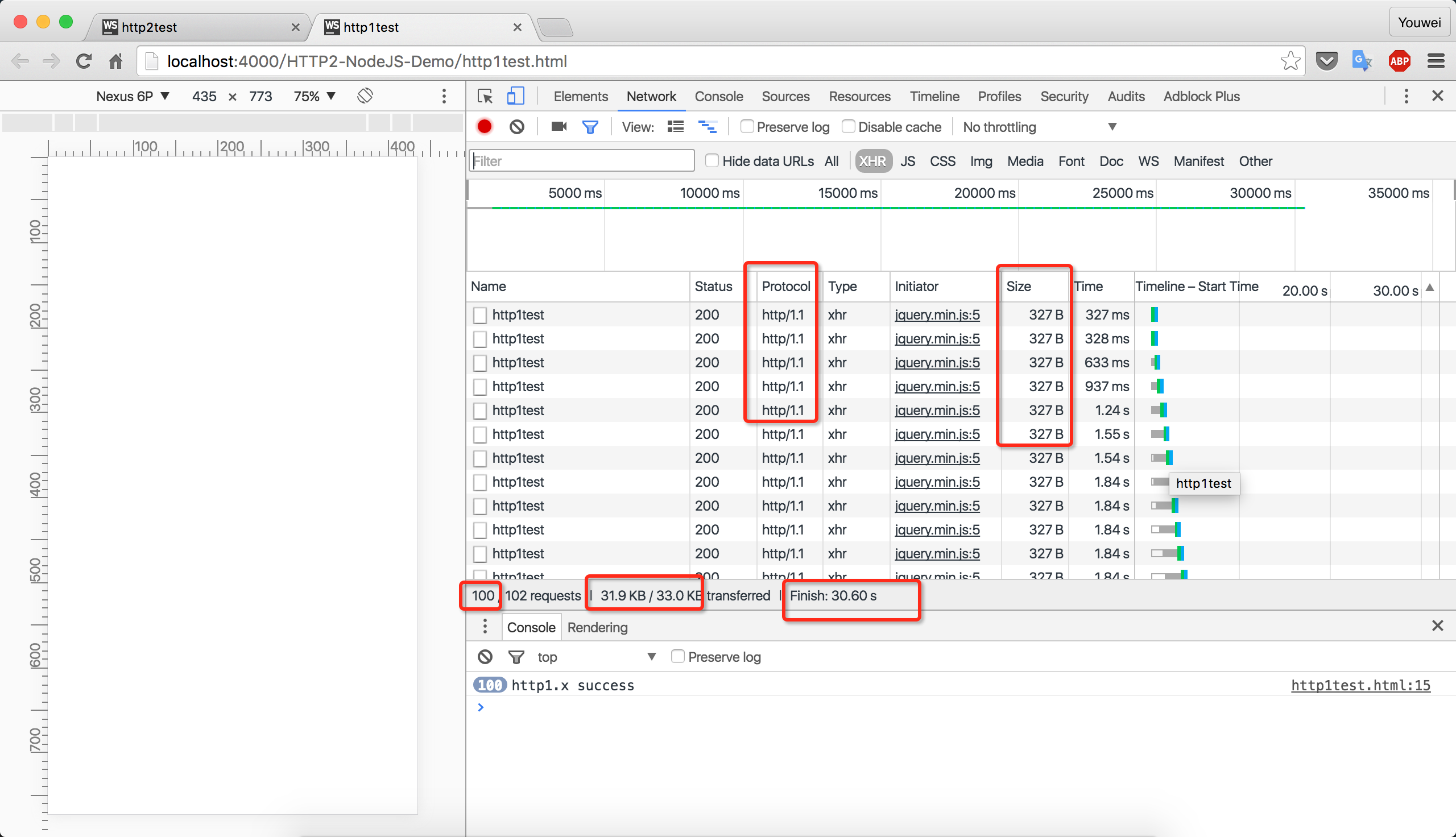Toggle the device toolbar icon
1456x837 pixels.
pyautogui.click(x=515, y=96)
